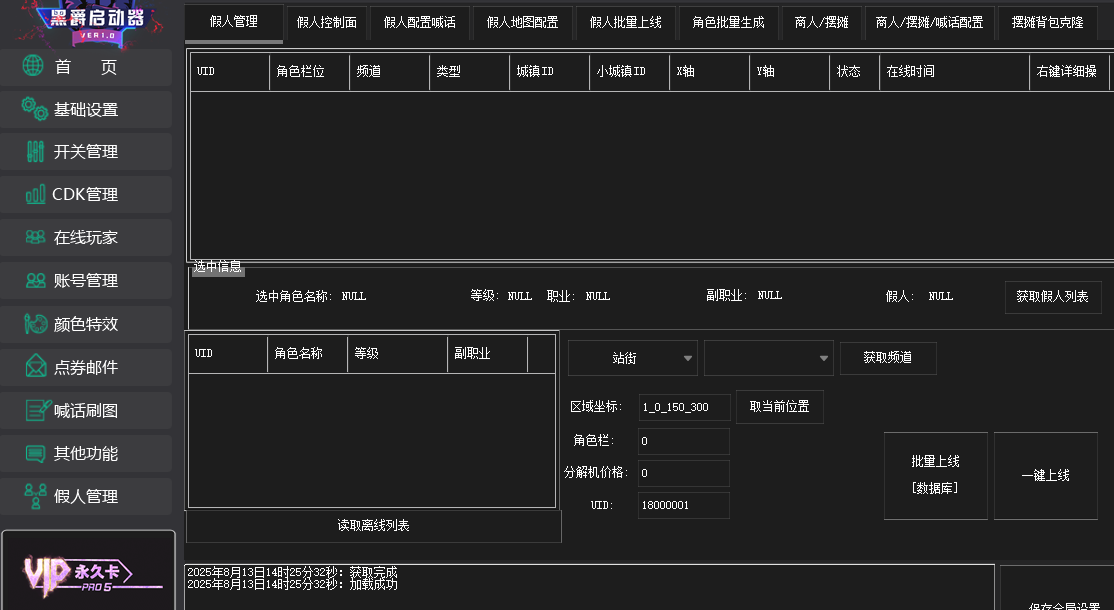This screenshot has width=1114, height=610.
Task: Click the 一键上线 button
Action: (x=1045, y=476)
